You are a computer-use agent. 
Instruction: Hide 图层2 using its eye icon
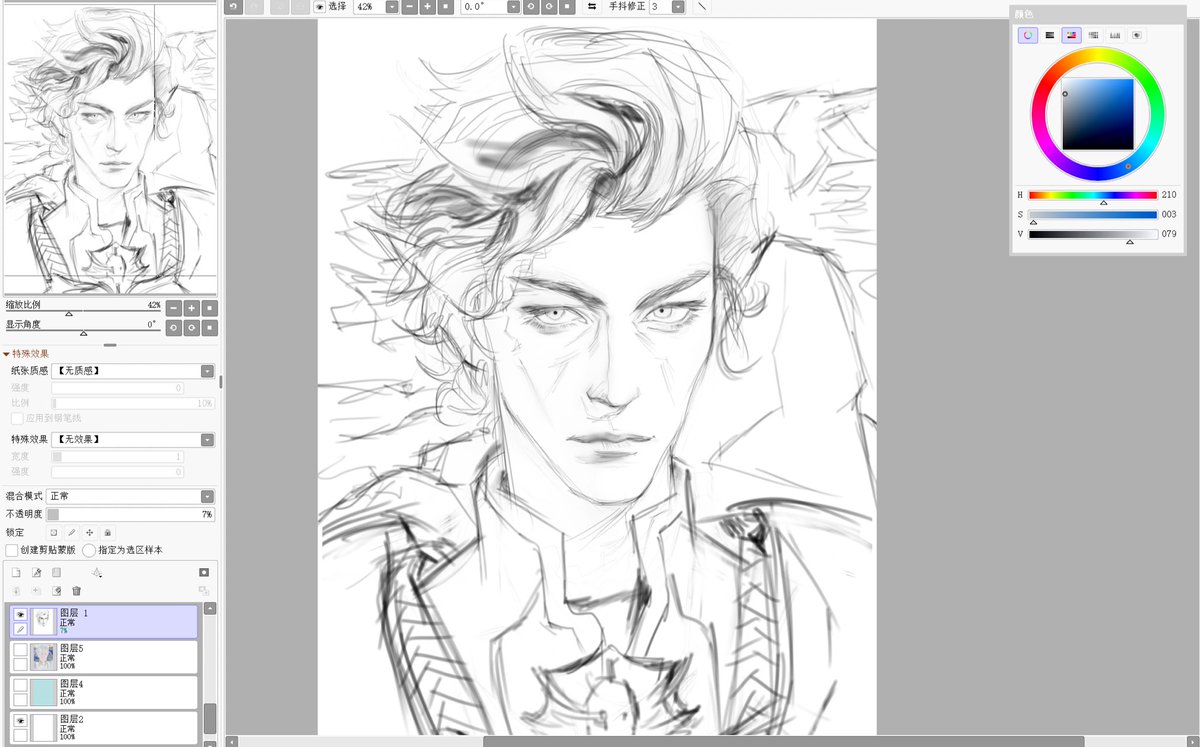(20, 720)
